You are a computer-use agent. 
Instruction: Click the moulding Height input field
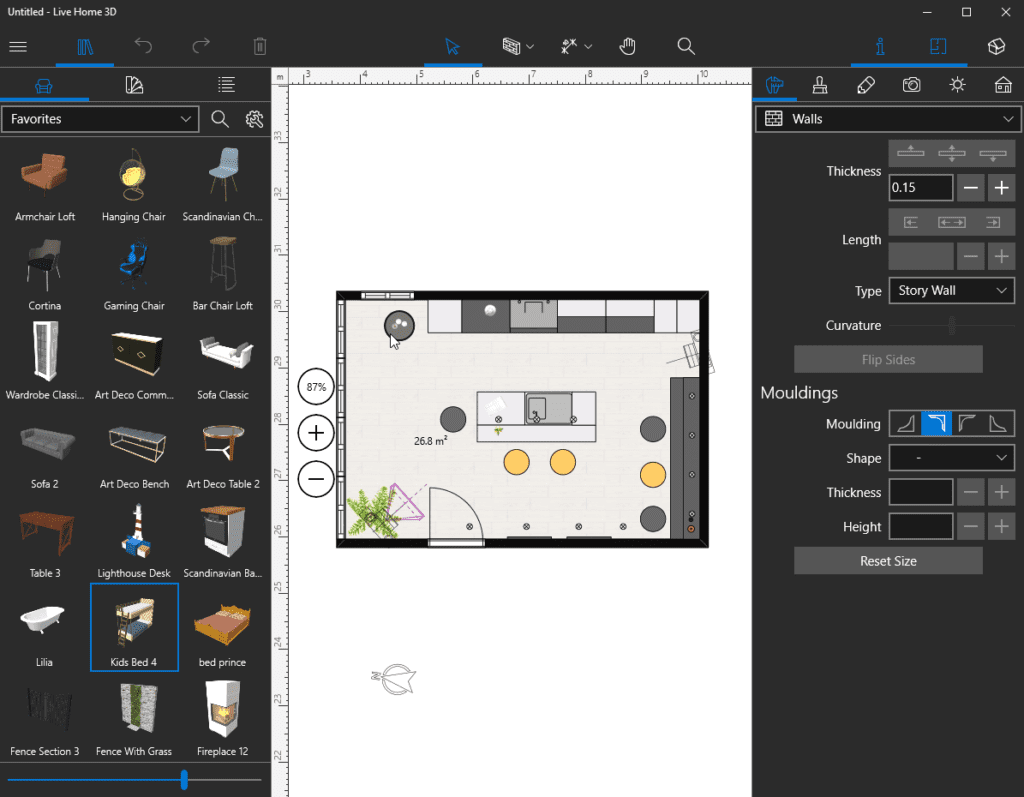point(921,527)
